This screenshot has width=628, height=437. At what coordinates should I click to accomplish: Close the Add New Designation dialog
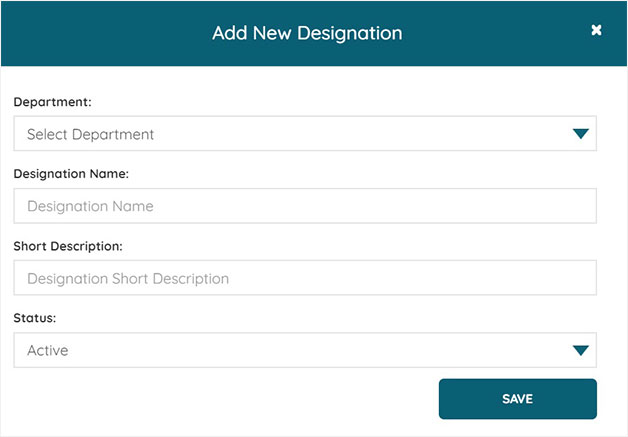click(596, 30)
